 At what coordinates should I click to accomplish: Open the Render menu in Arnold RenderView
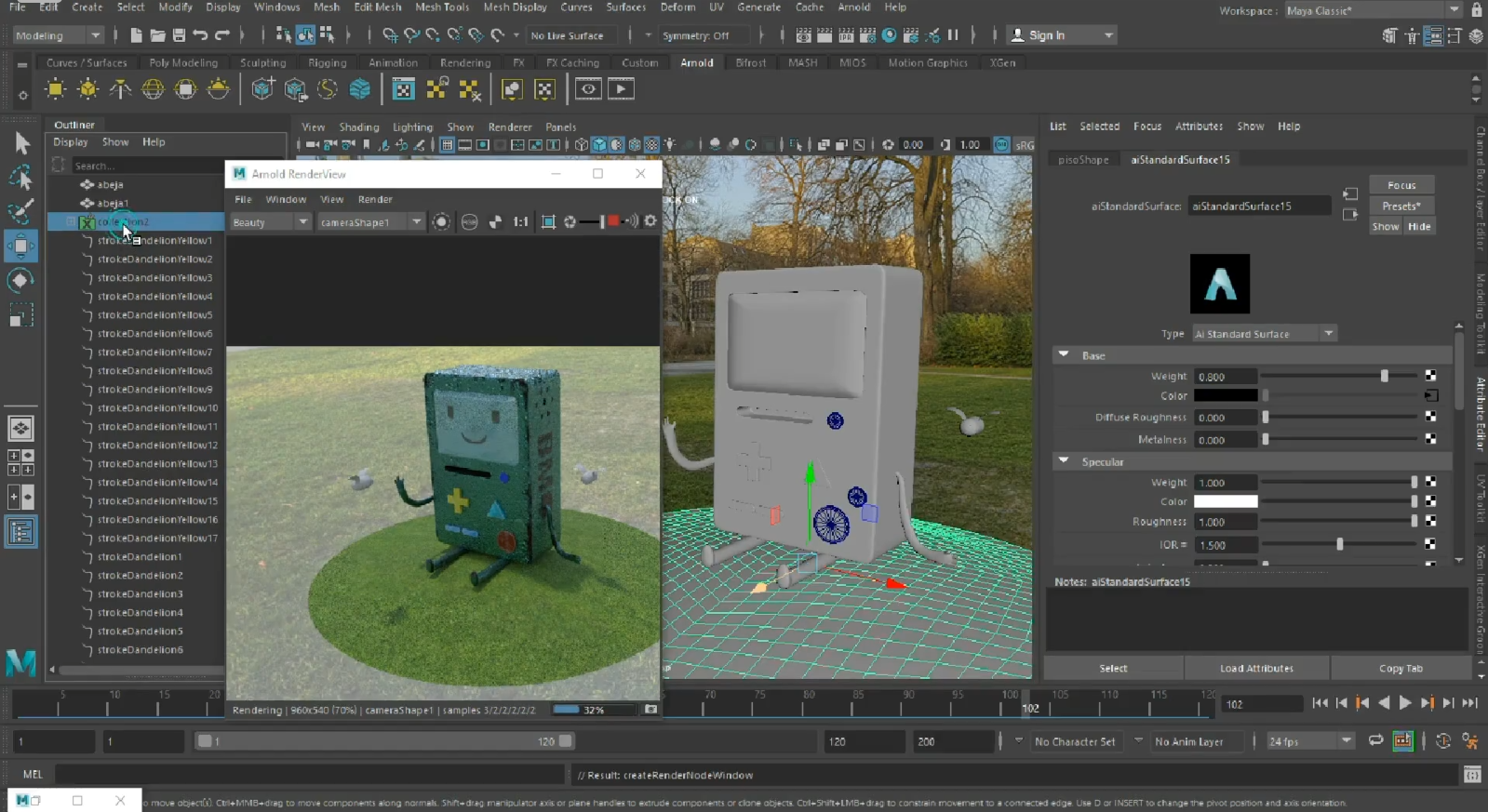(375, 199)
